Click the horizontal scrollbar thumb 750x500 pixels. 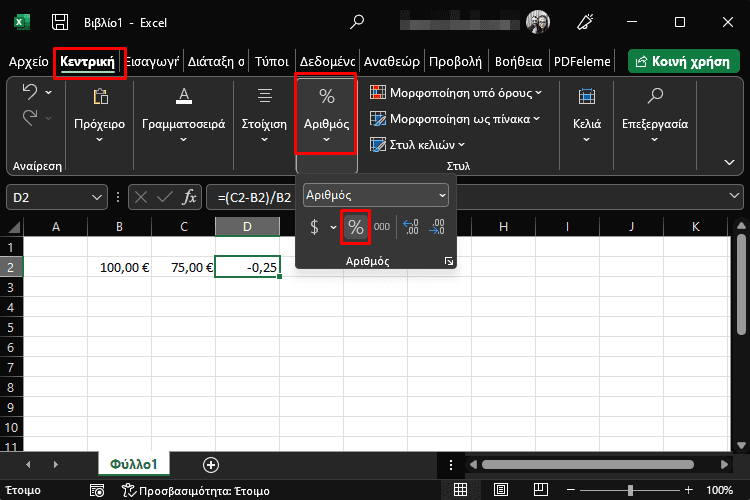(588, 464)
